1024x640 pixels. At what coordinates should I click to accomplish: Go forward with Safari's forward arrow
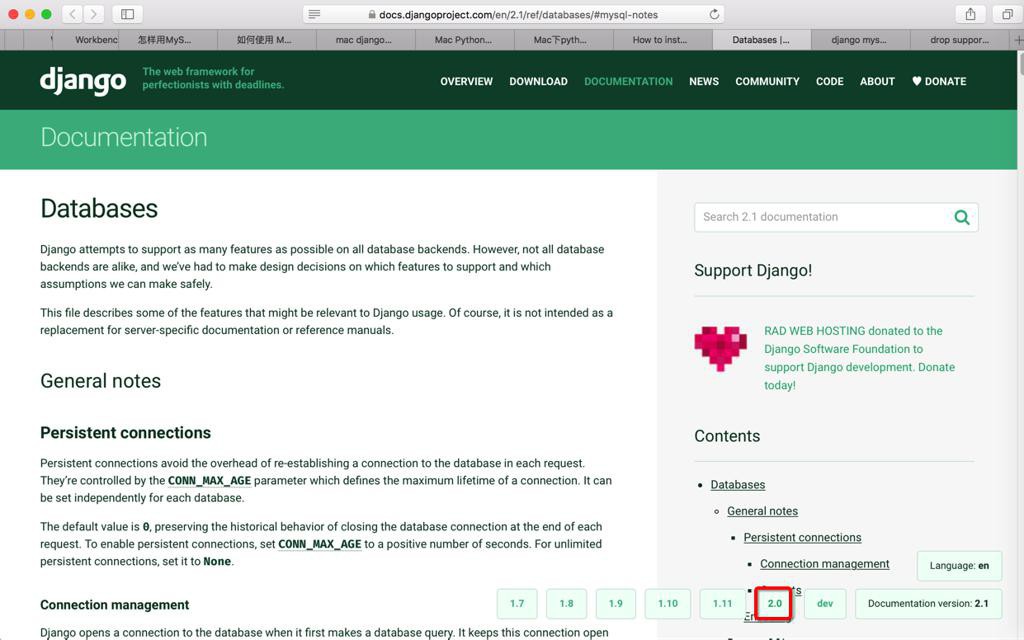[x=93, y=14]
